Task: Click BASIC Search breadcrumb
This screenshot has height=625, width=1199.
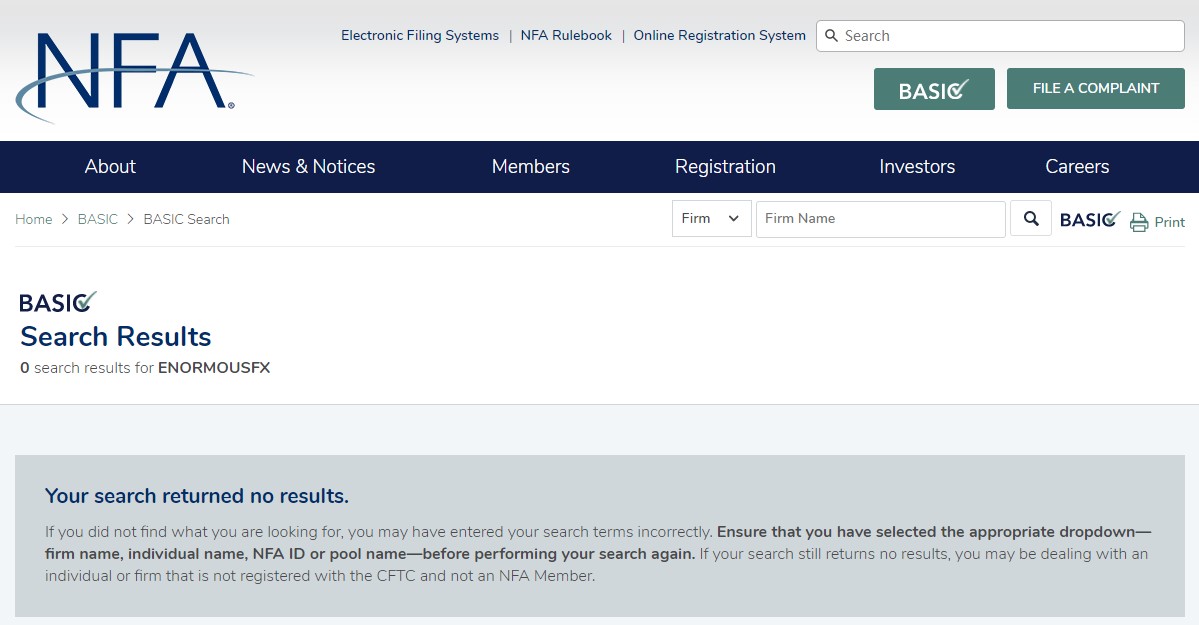Action: (187, 220)
